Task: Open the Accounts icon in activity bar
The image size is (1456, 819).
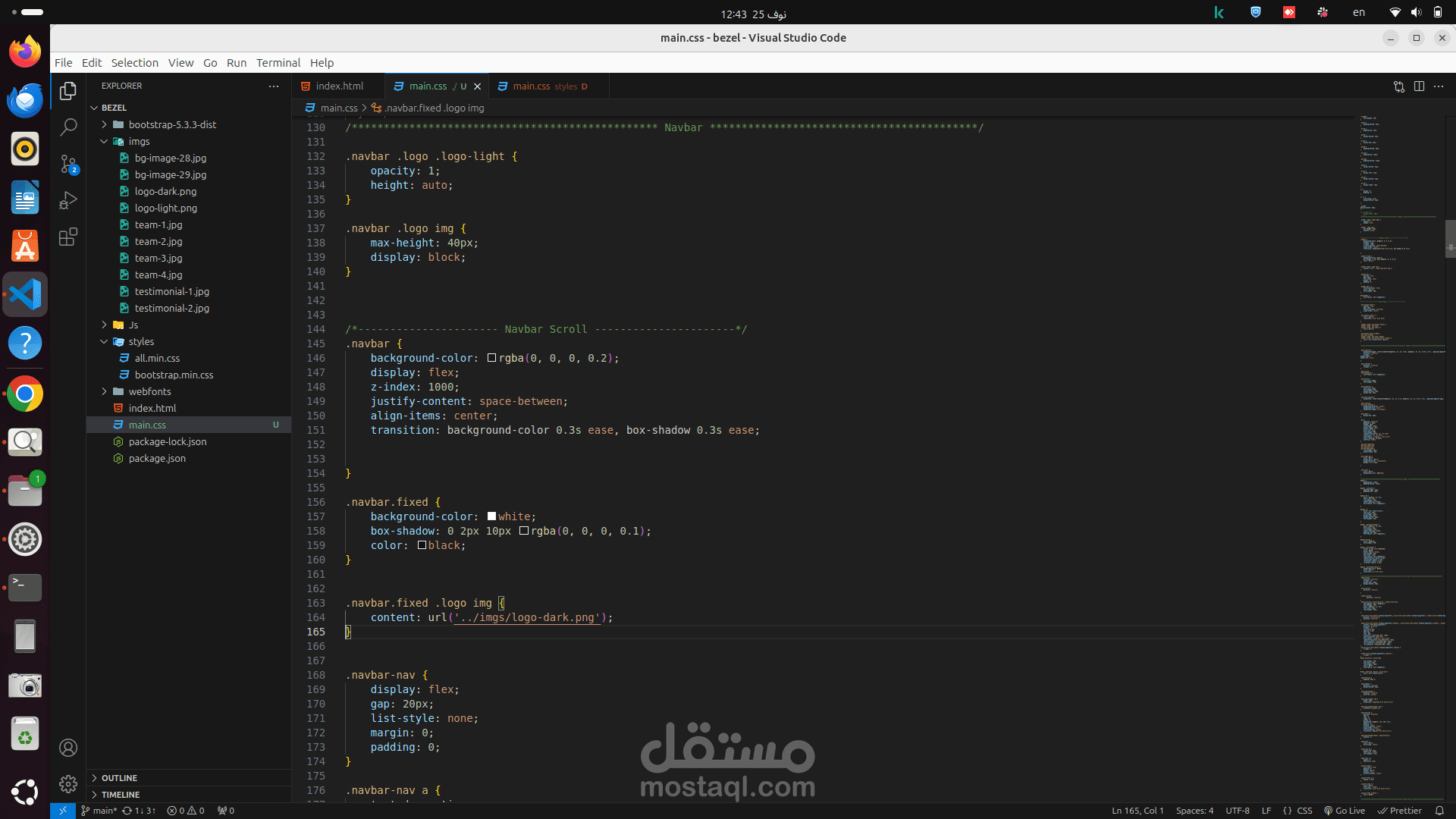Action: pyautogui.click(x=68, y=748)
